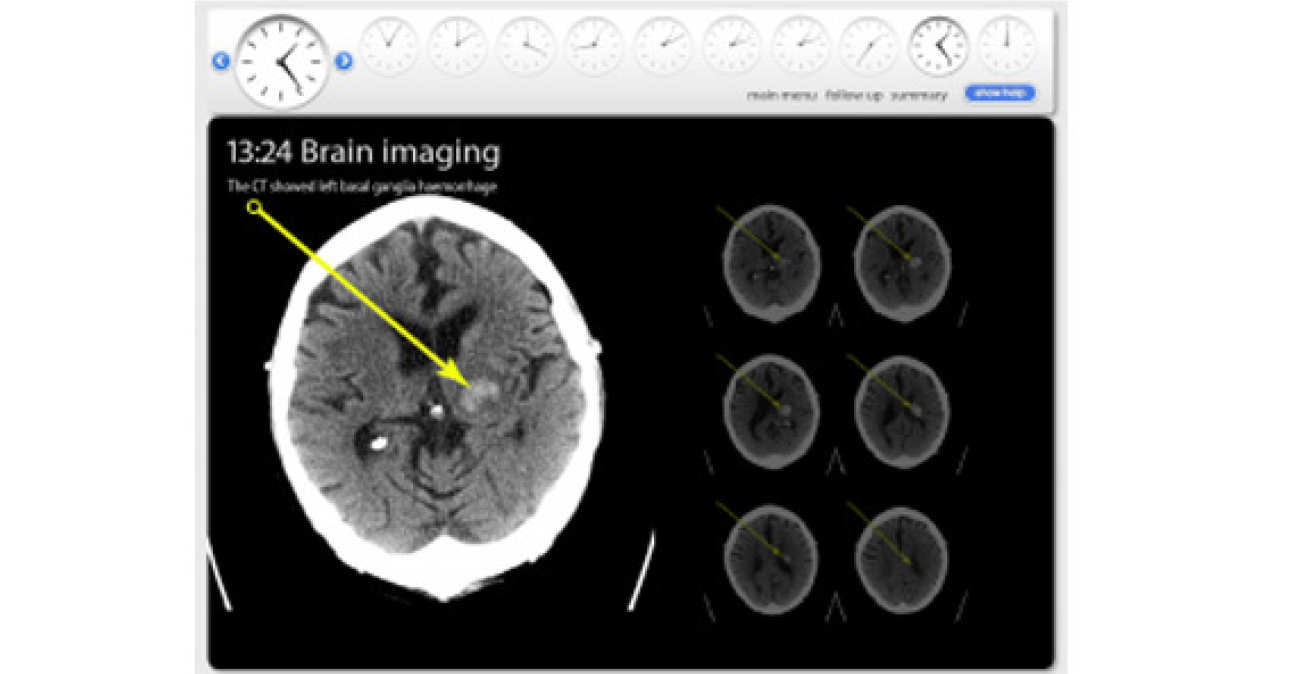1294x674 pixels.
Task: Select the first small clock in timeline
Action: pyautogui.click(x=388, y=46)
